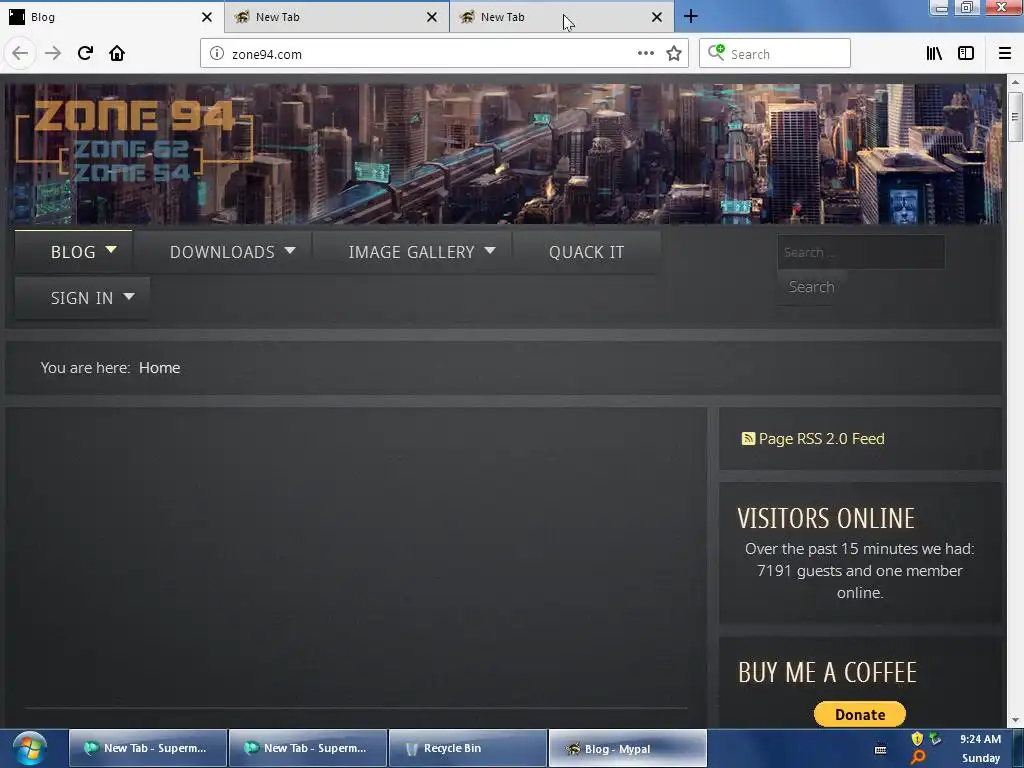Click the VISITORS ONLINE heading
Screen dimensions: 1024x768
[826, 519]
